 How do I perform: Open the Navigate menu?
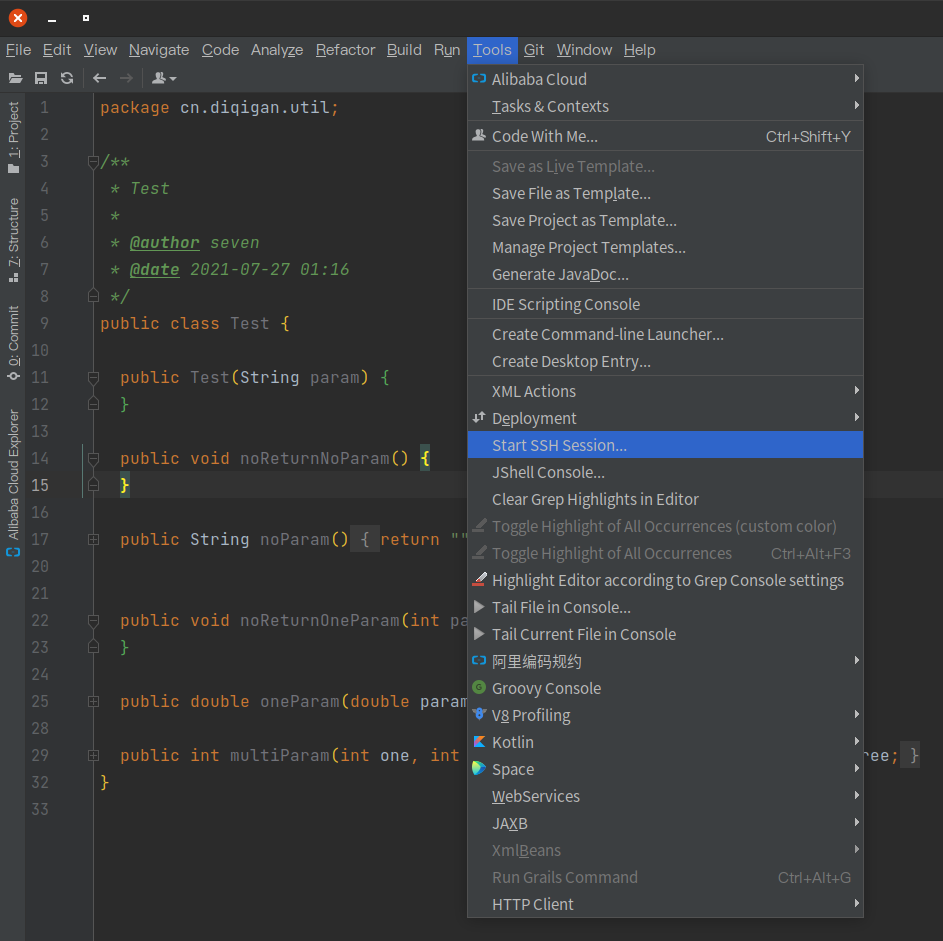point(159,50)
